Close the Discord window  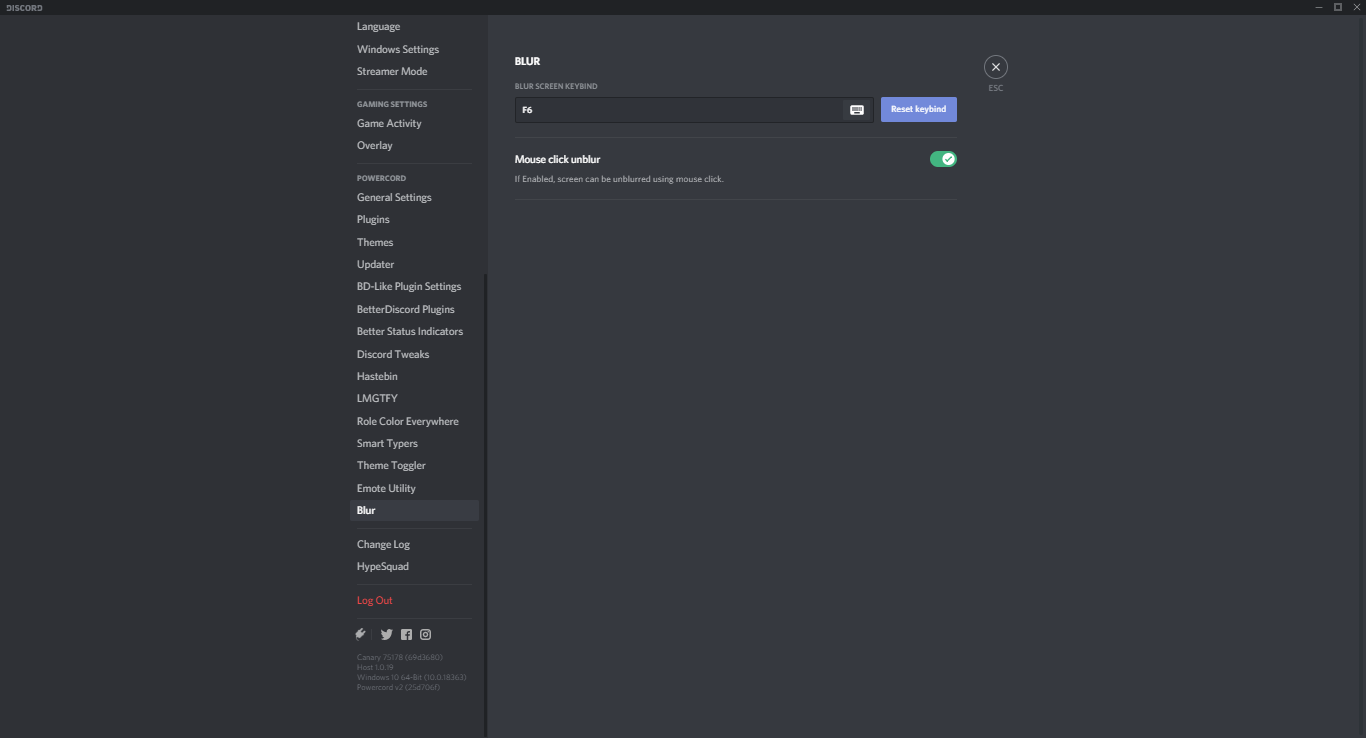coord(1356,7)
